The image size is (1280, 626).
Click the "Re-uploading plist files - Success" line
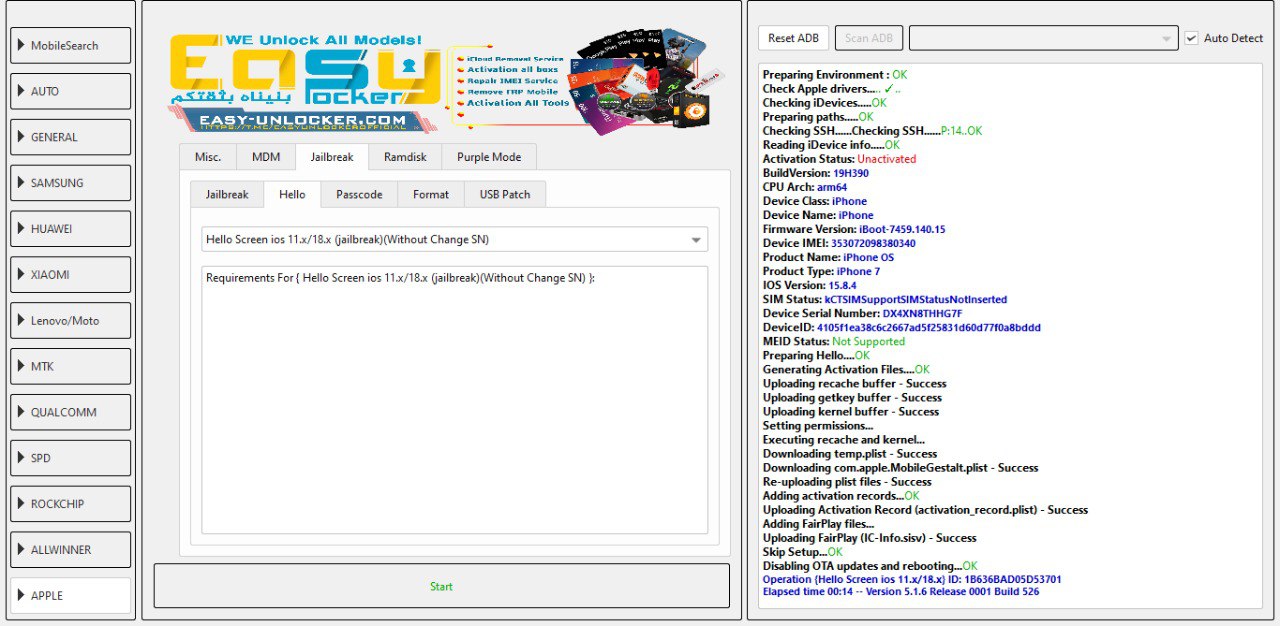point(847,481)
